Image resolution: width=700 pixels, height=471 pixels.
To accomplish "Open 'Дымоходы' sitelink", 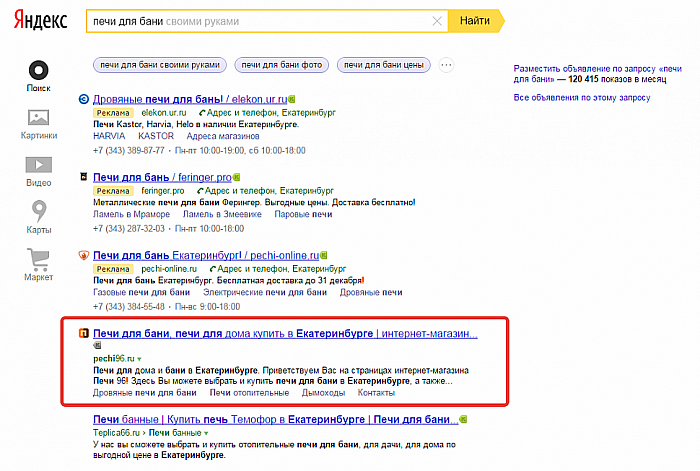I will pos(323,393).
